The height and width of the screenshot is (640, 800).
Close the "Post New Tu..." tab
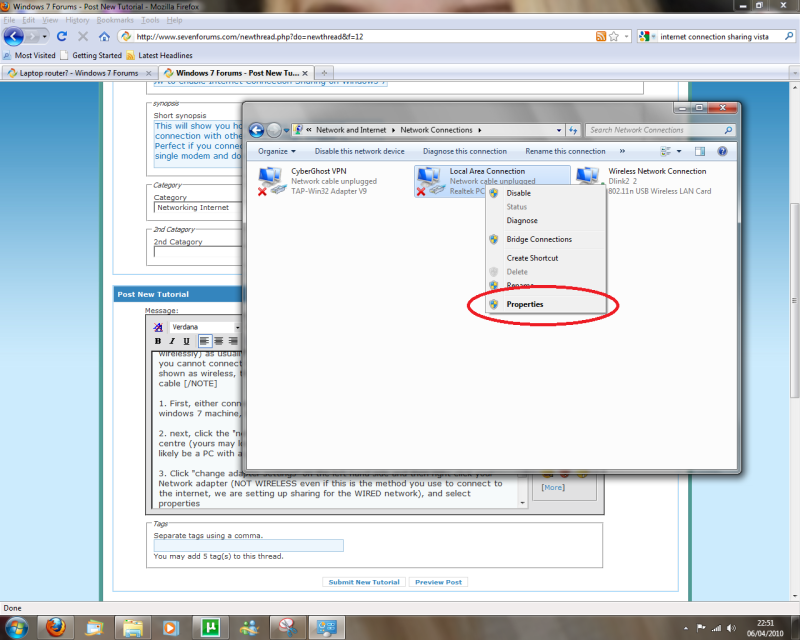click(305, 73)
